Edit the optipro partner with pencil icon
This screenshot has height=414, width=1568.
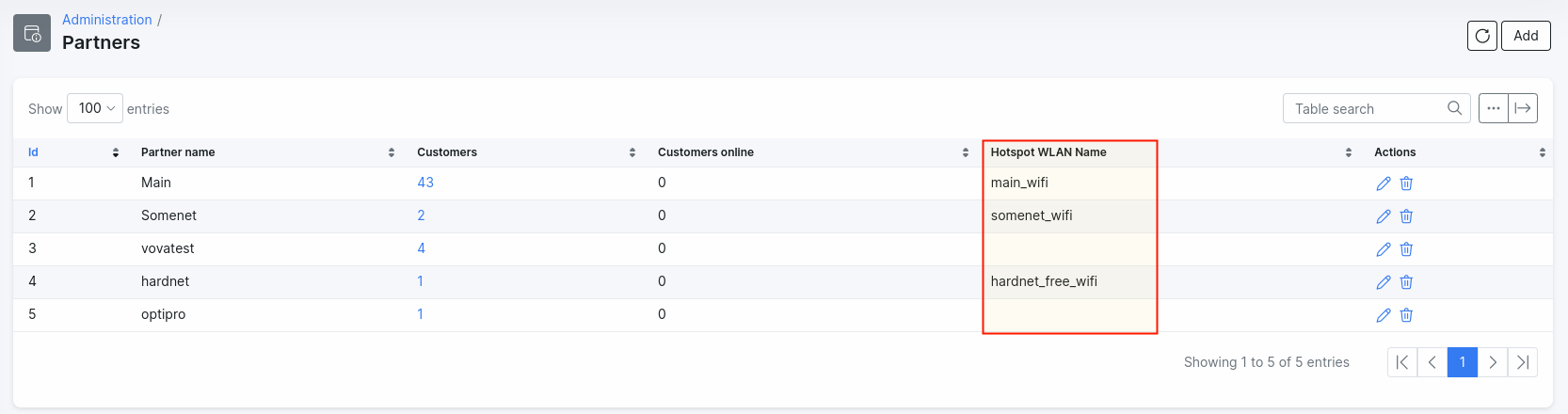coord(1383,315)
